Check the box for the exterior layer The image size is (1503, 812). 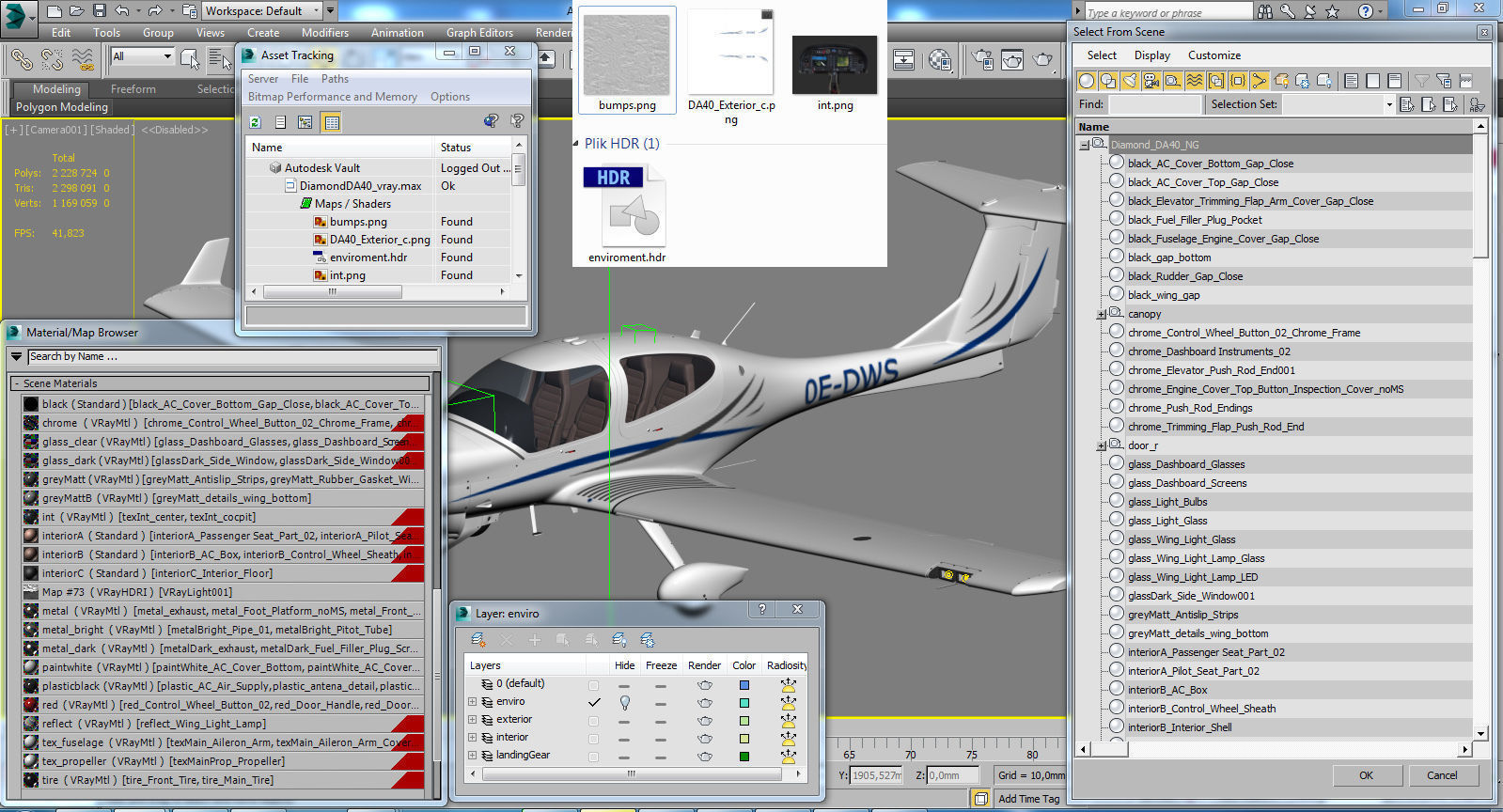point(593,721)
